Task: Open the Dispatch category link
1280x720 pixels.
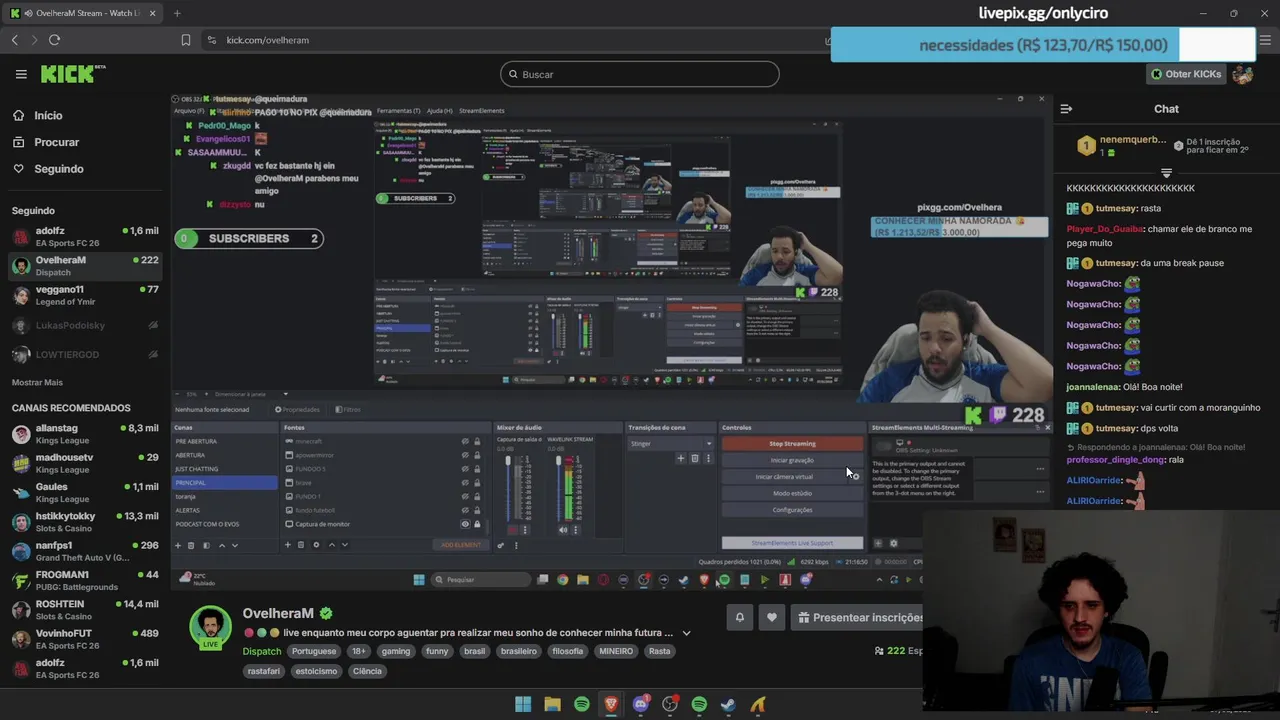Action: (x=262, y=651)
